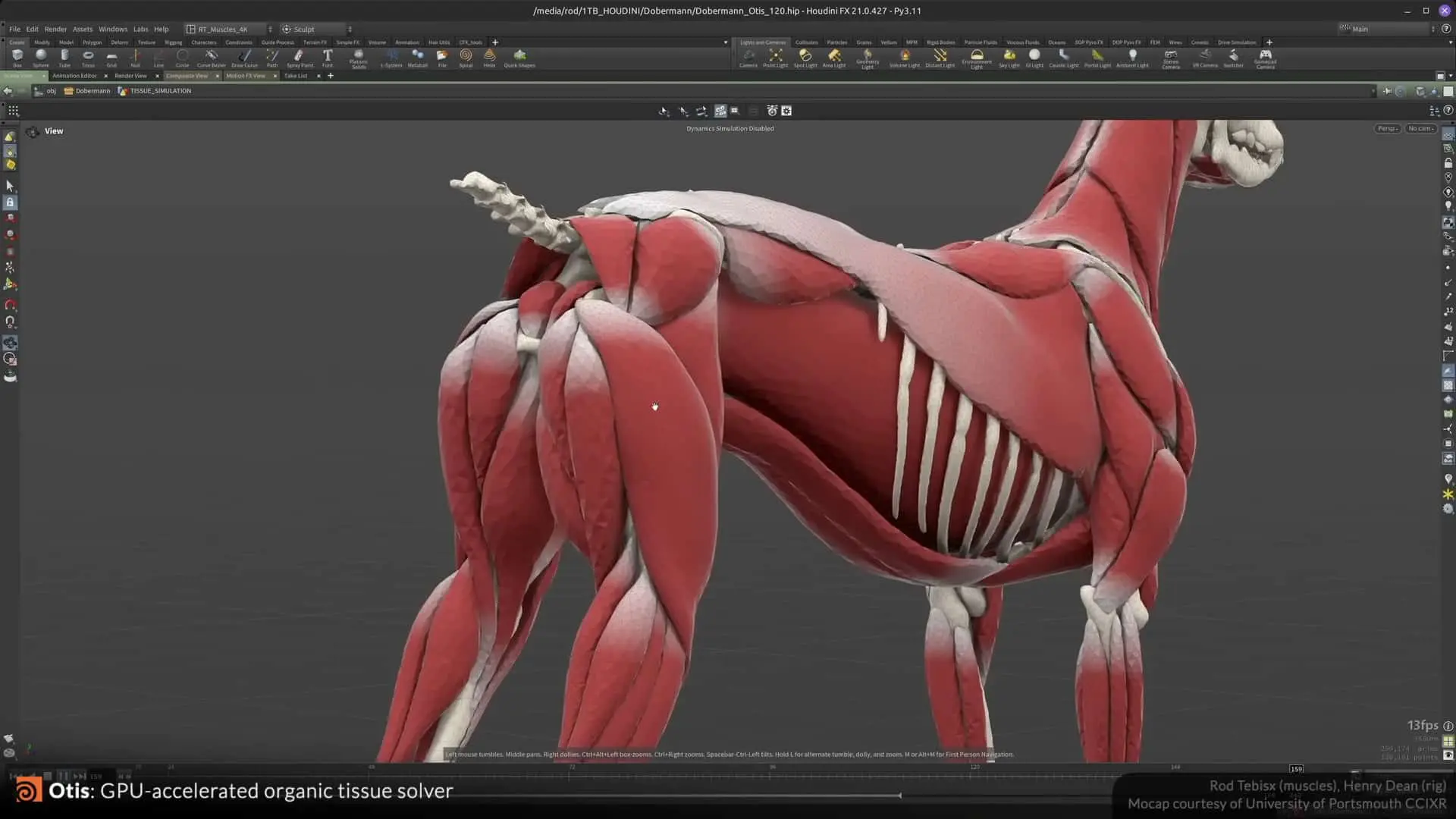The image size is (1456, 819).
Task: Open the Persp viewport dropdown
Action: tap(1387, 129)
